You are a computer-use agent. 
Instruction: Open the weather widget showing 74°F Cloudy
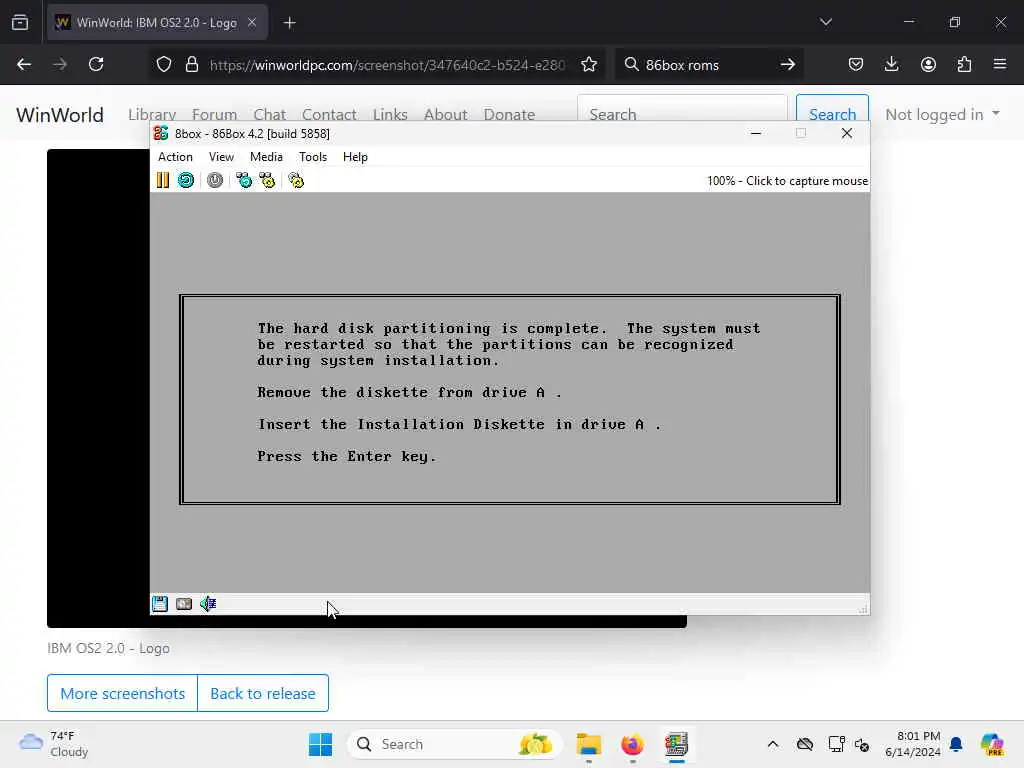click(54, 744)
